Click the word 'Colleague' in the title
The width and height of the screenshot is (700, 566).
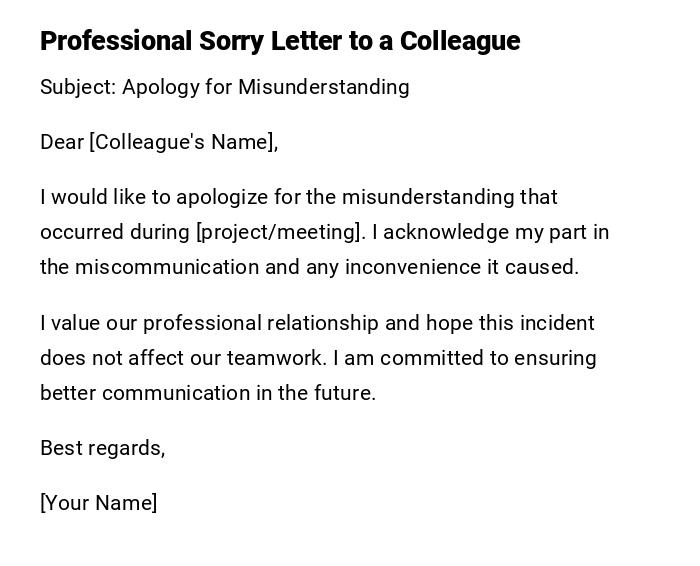pos(460,41)
